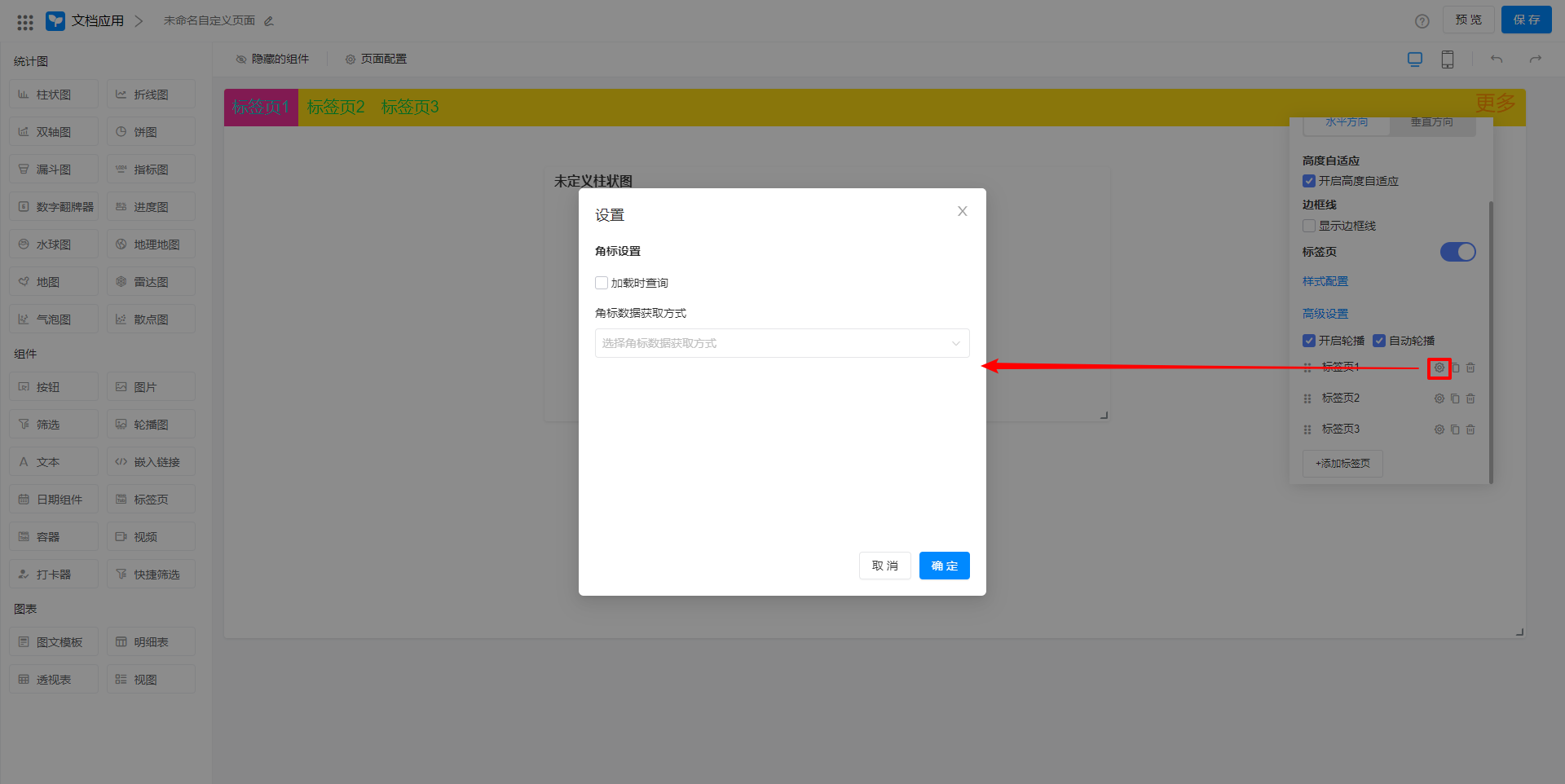Image resolution: width=1565 pixels, height=784 pixels.
Task: Close the 设置 dialog with X
Action: 962,211
